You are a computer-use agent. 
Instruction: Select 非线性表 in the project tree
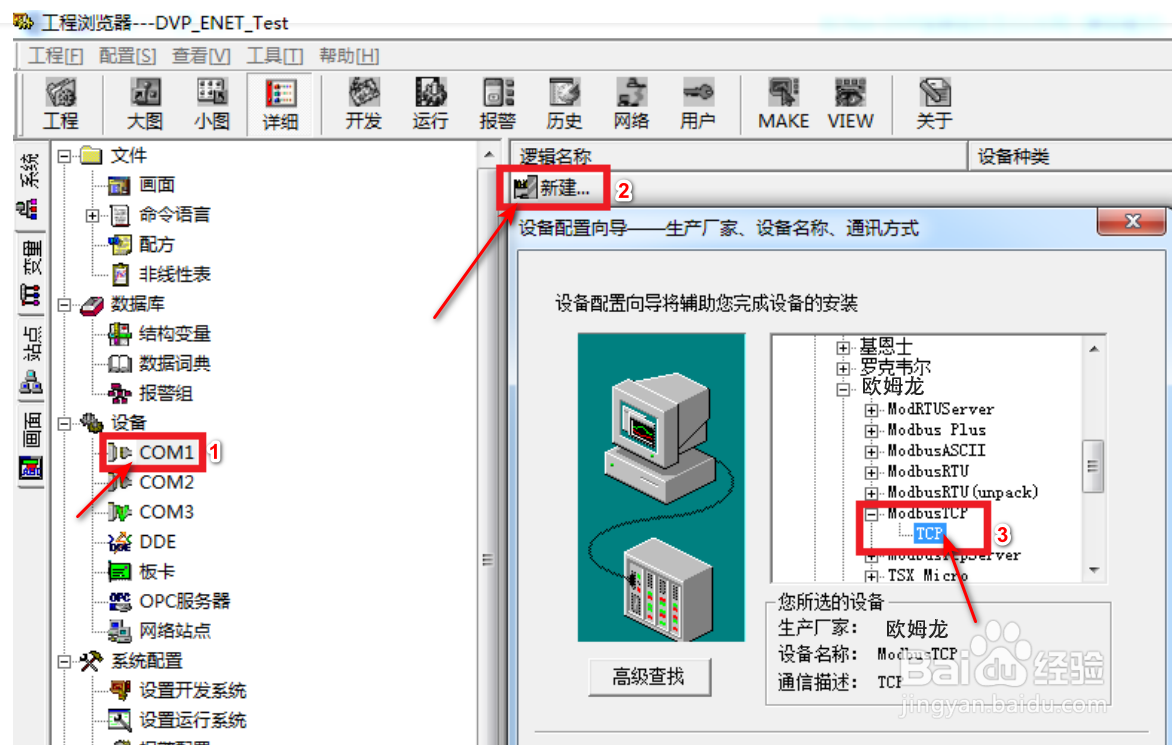click(x=175, y=274)
